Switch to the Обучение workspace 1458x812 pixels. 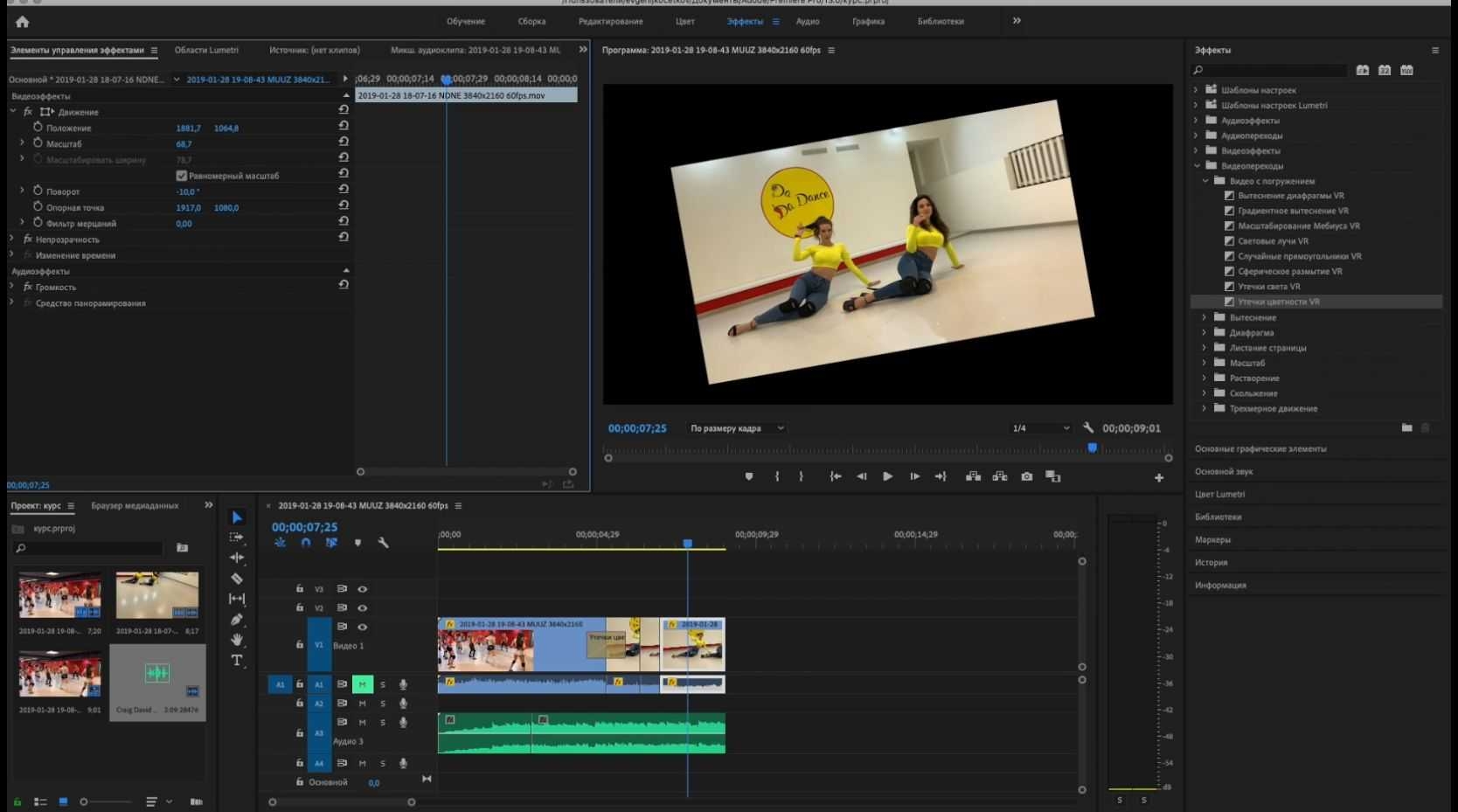click(466, 22)
